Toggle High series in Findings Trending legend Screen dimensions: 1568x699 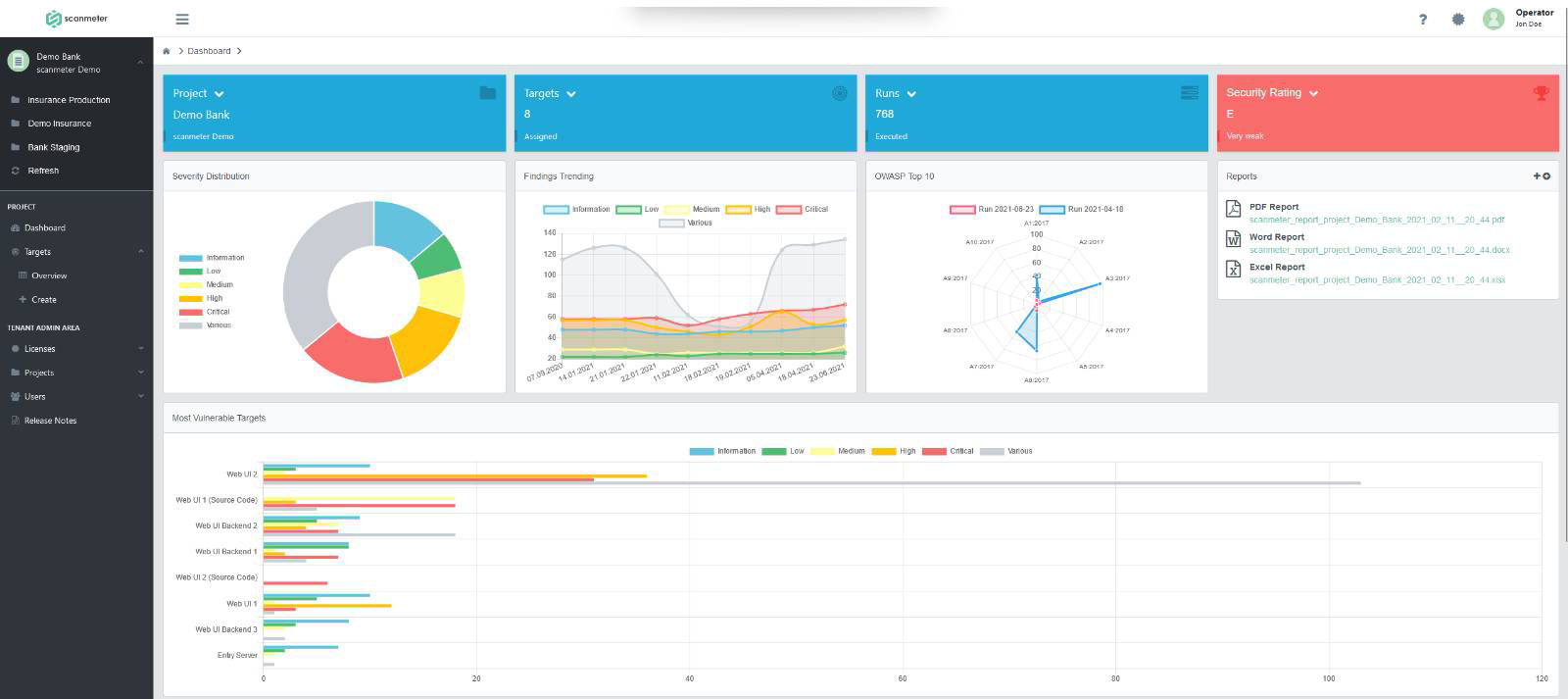coord(749,209)
